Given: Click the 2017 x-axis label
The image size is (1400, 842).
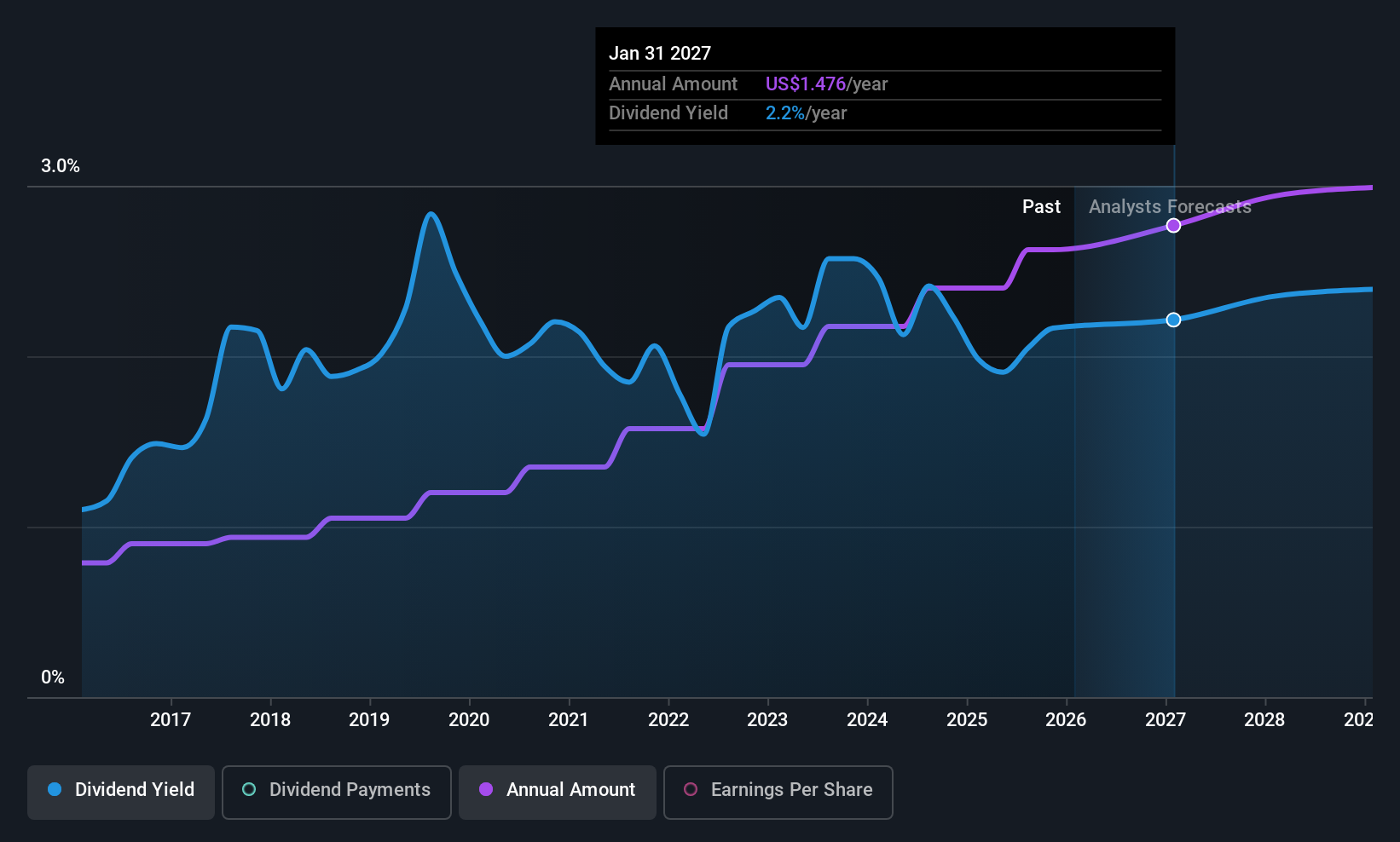Looking at the screenshot, I should 171,719.
